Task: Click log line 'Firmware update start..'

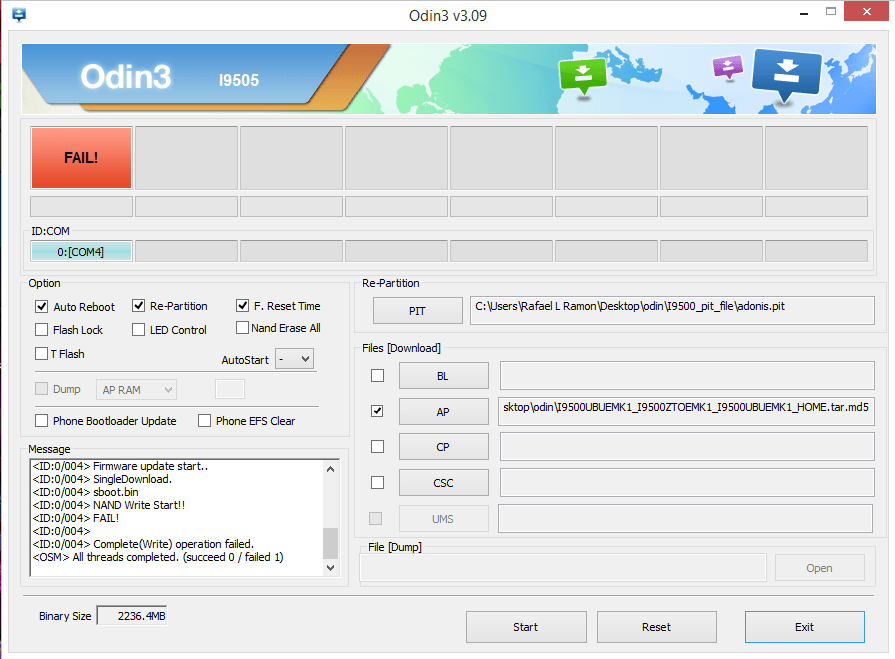Action: (x=120, y=466)
